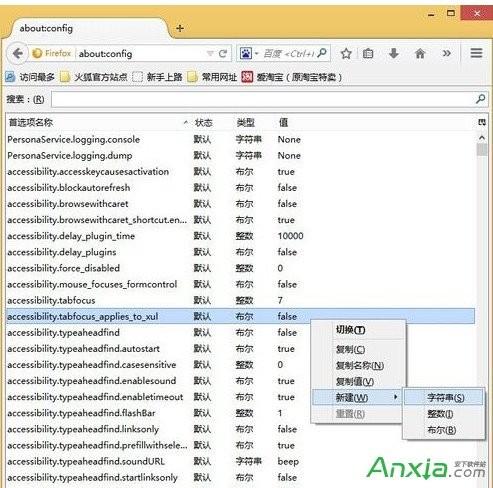The image size is (493, 488).
Task: Sort by 类型 column header
Action: tap(245, 122)
